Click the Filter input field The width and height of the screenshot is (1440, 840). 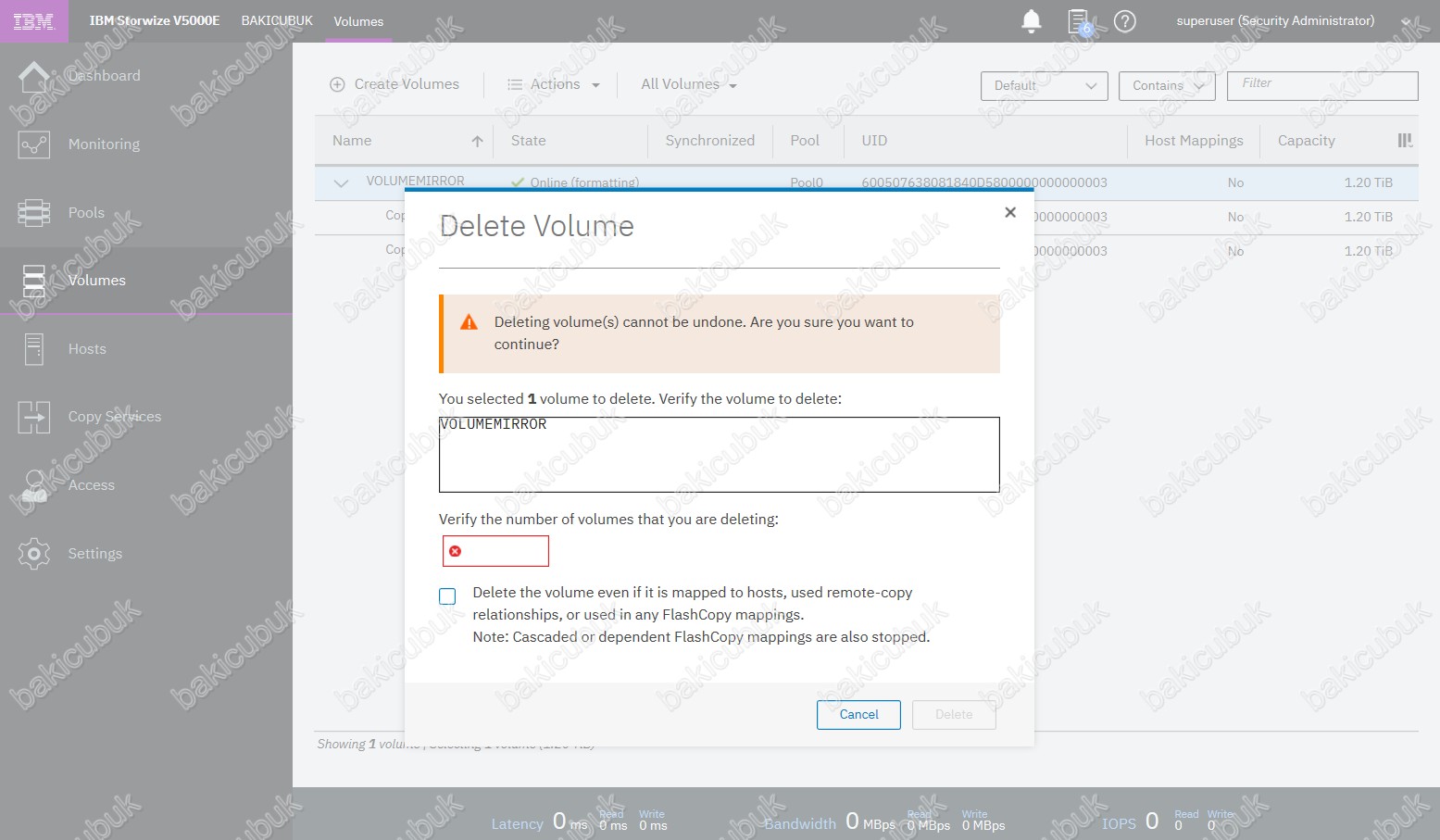pos(1322,86)
